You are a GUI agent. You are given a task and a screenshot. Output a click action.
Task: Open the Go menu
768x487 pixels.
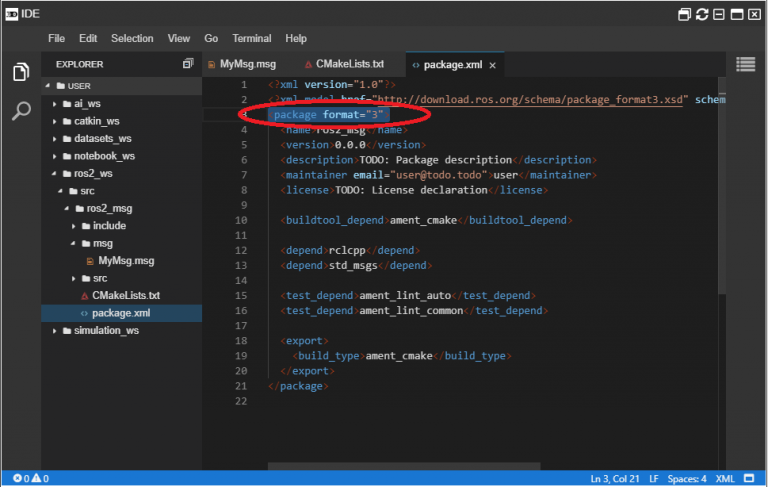211,38
